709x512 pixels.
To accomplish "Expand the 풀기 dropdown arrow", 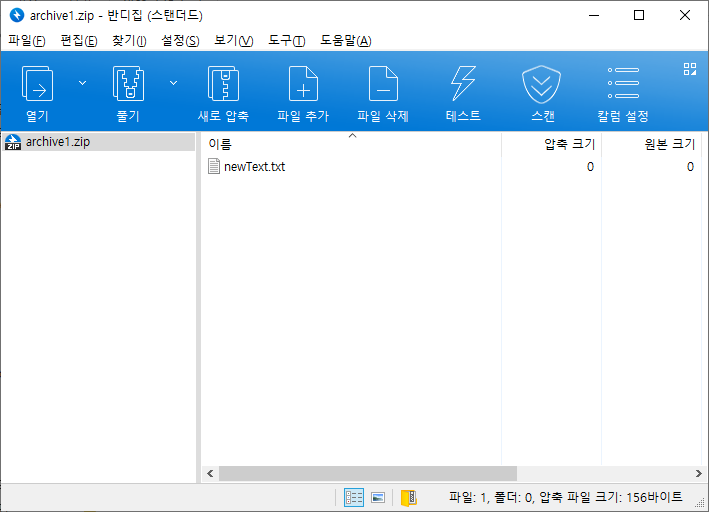I will point(173,83).
